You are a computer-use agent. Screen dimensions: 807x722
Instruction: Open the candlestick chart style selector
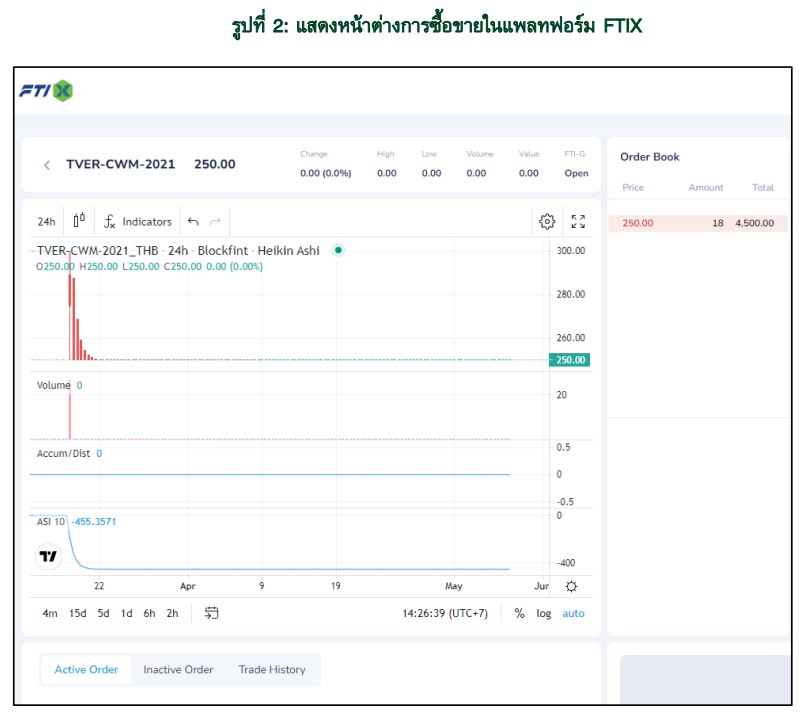click(x=79, y=221)
